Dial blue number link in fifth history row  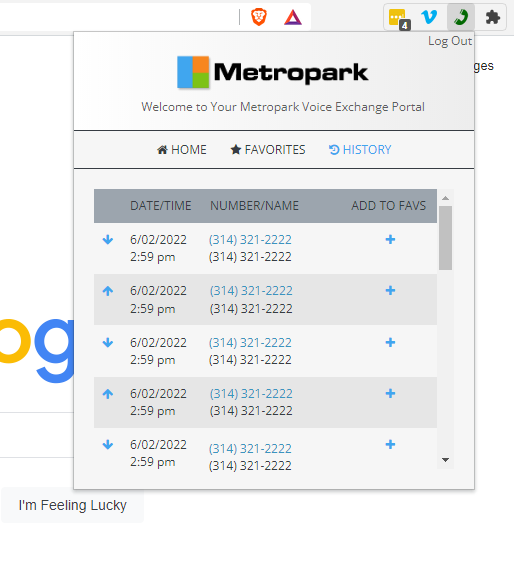pos(250,449)
